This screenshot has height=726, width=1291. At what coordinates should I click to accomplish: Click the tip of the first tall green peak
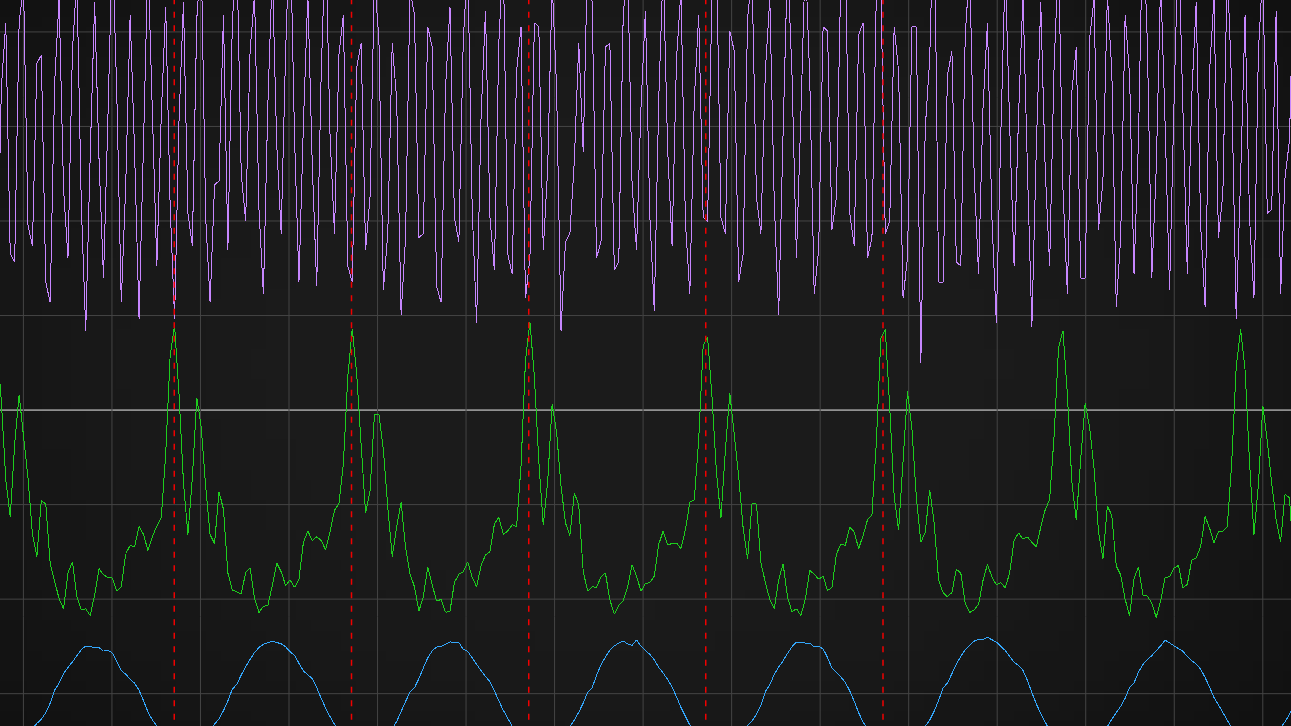(174, 329)
